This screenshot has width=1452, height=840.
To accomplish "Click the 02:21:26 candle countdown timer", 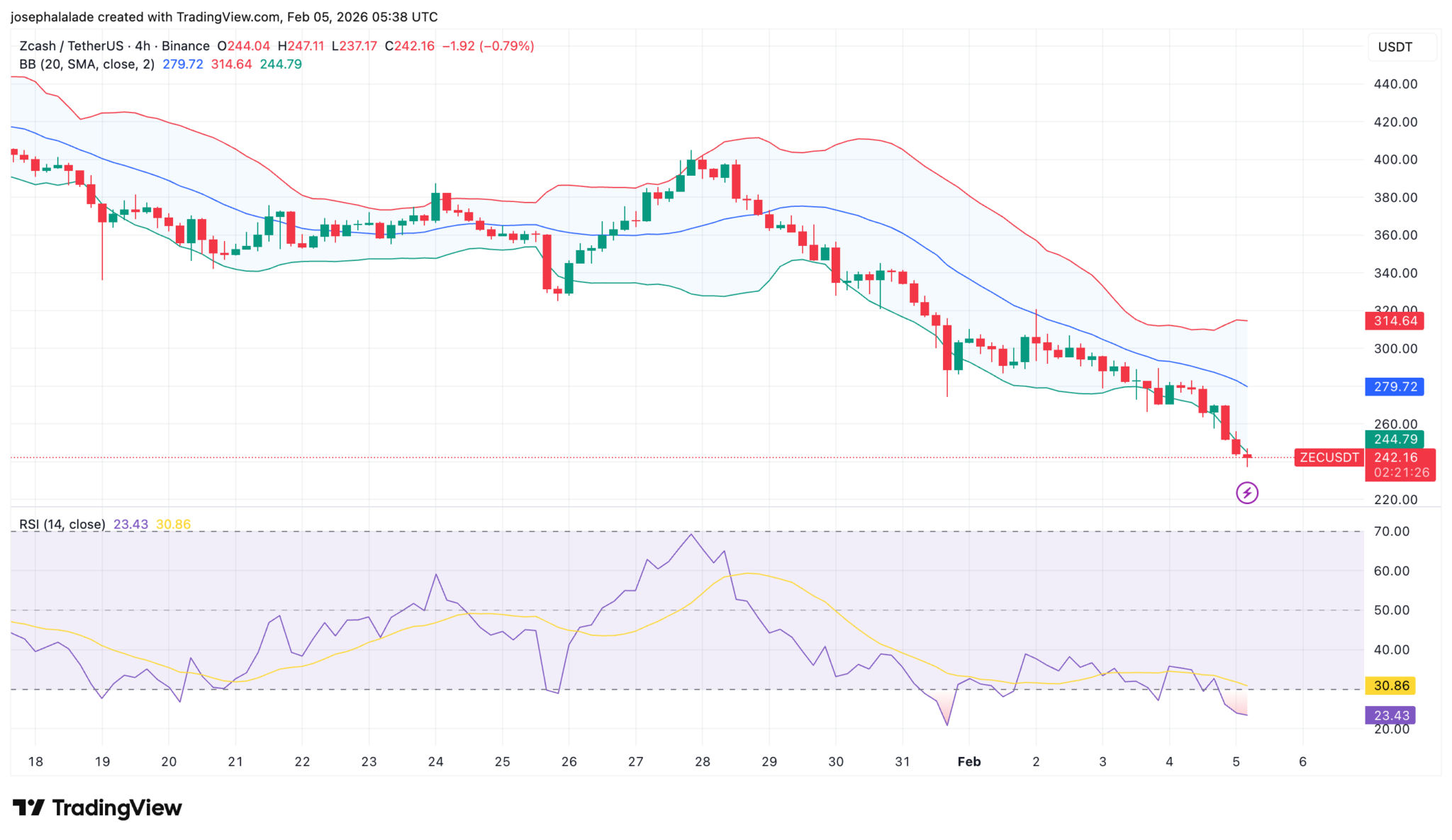I will point(1401,473).
